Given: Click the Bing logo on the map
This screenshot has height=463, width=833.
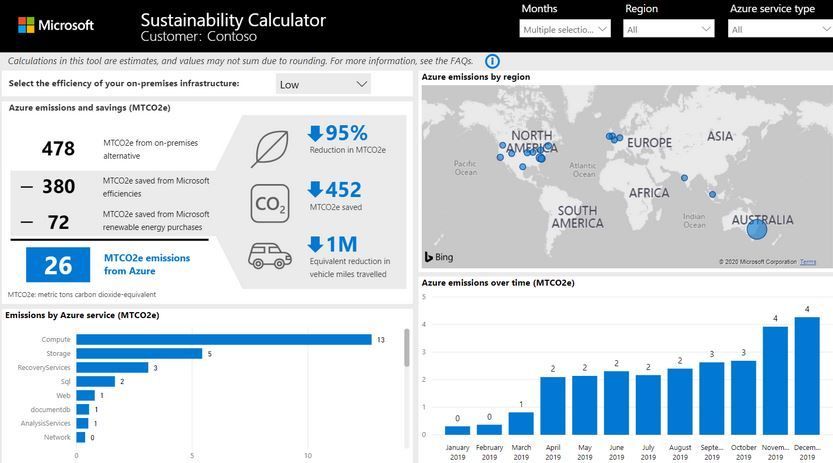Looking at the screenshot, I should click(439, 257).
